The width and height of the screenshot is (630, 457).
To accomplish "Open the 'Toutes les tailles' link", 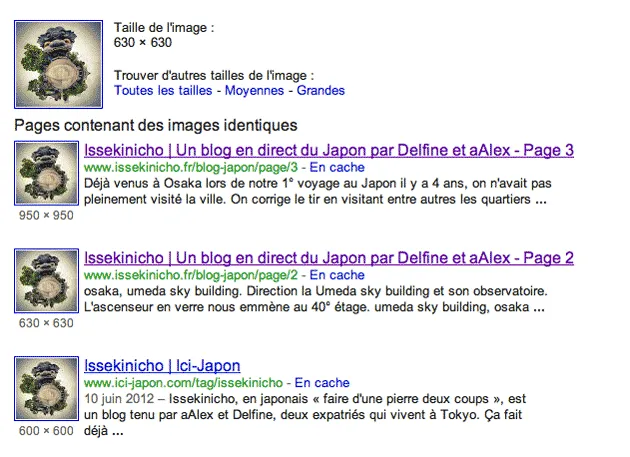I will point(163,90).
